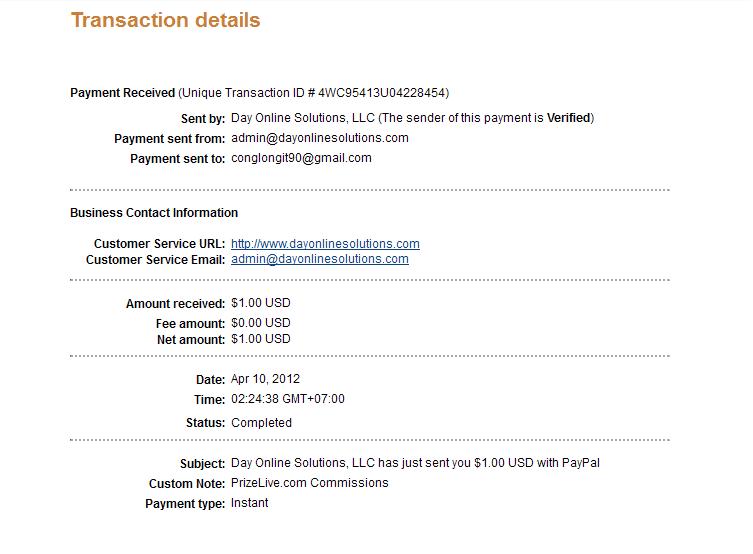753x554 pixels.
Task: Click the PrizeLive.com Commissions custom note
Action: (309, 483)
